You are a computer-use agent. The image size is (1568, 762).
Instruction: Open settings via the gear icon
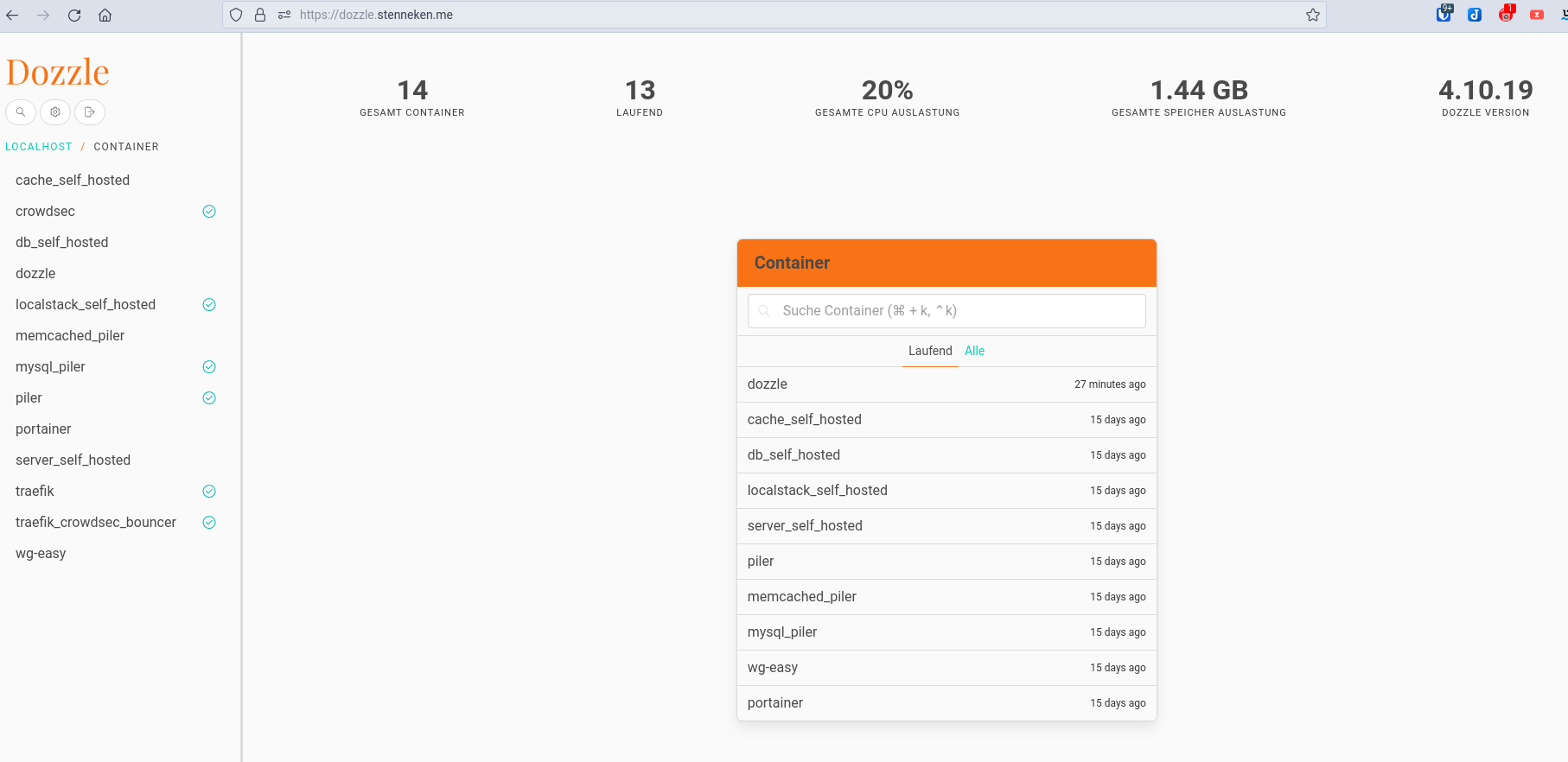point(55,112)
